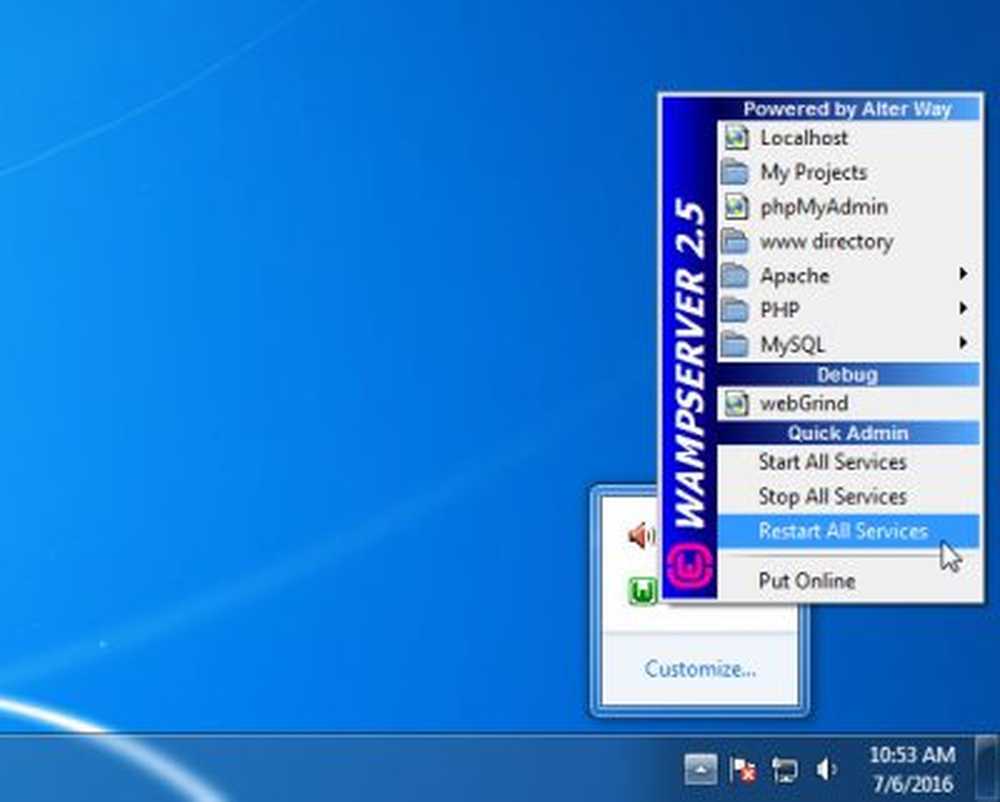Click Stop All Services

[x=848, y=496]
